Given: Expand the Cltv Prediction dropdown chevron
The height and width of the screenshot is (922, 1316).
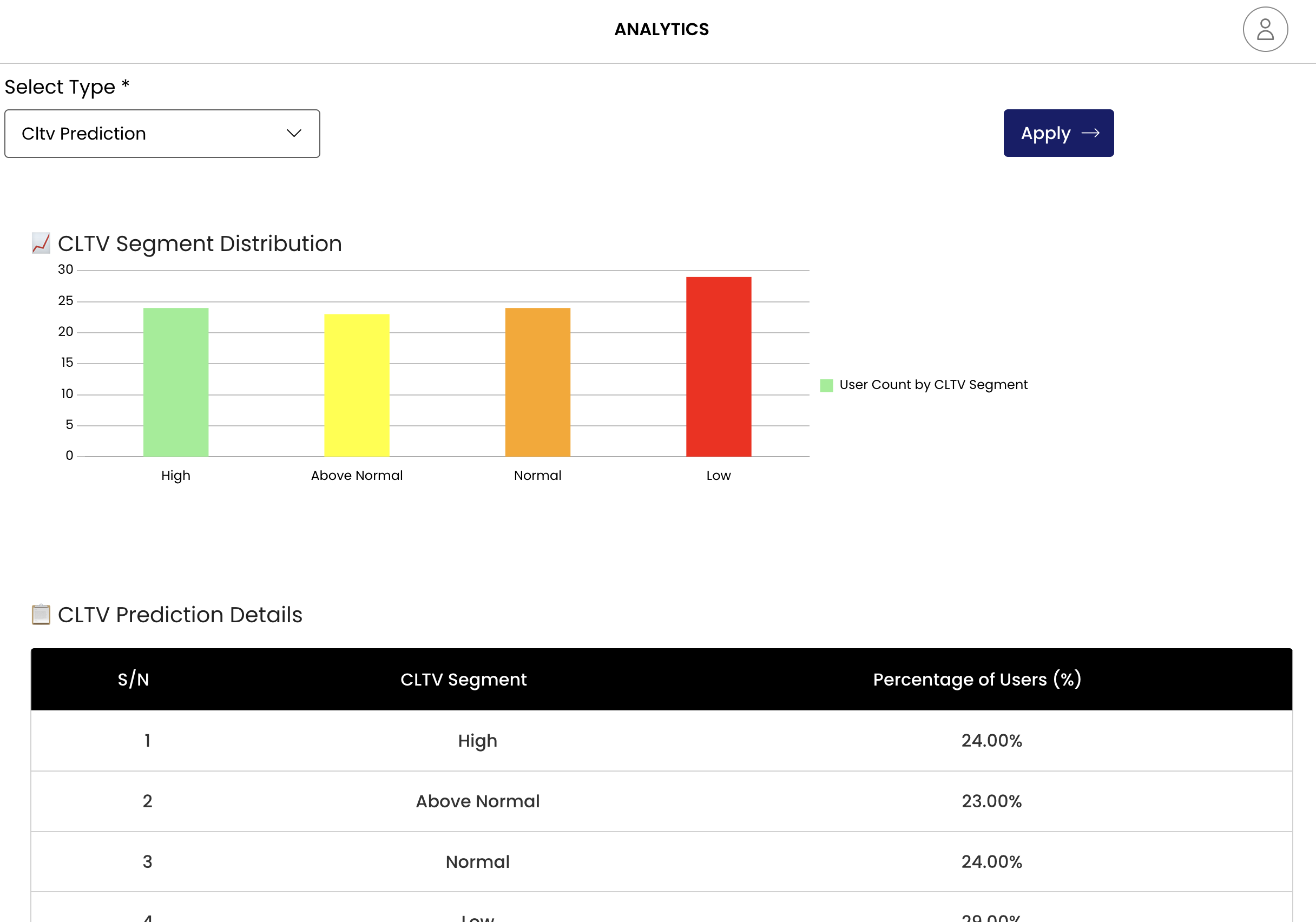Looking at the screenshot, I should click(294, 134).
